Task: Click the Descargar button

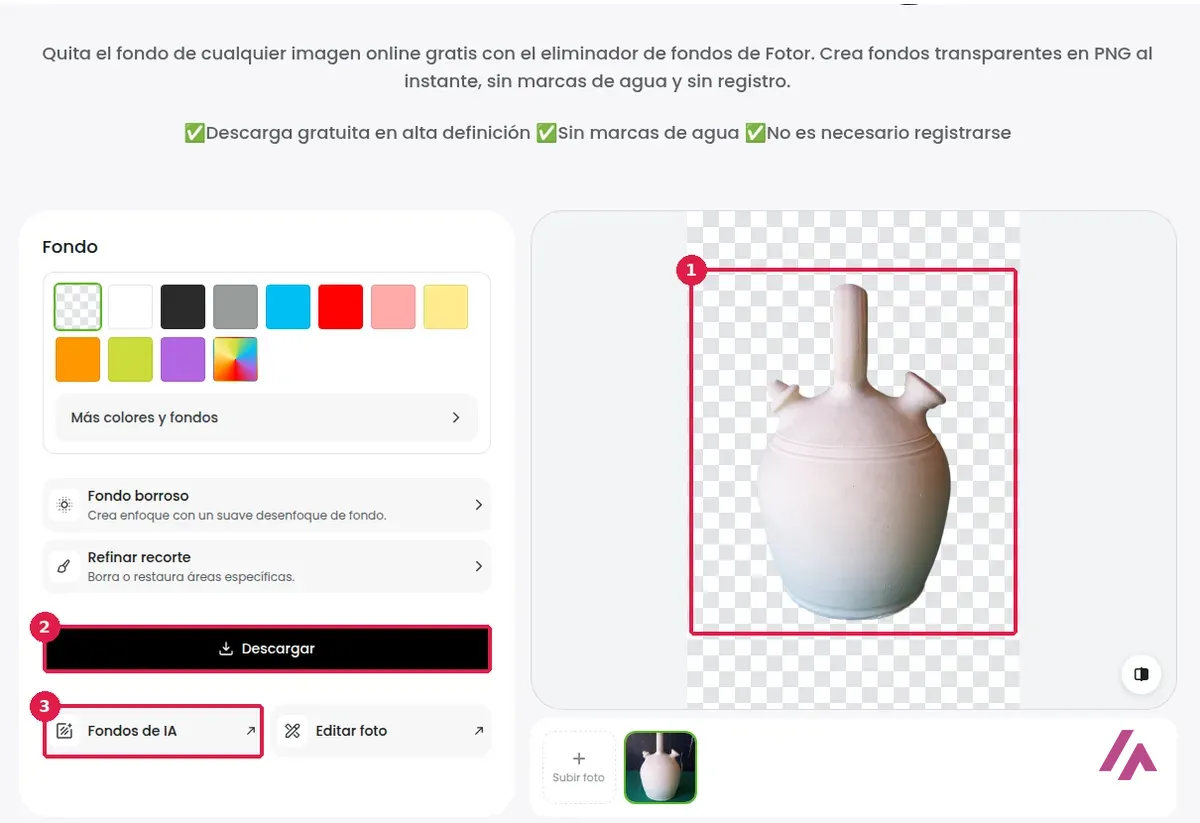Action: pyautogui.click(x=267, y=649)
